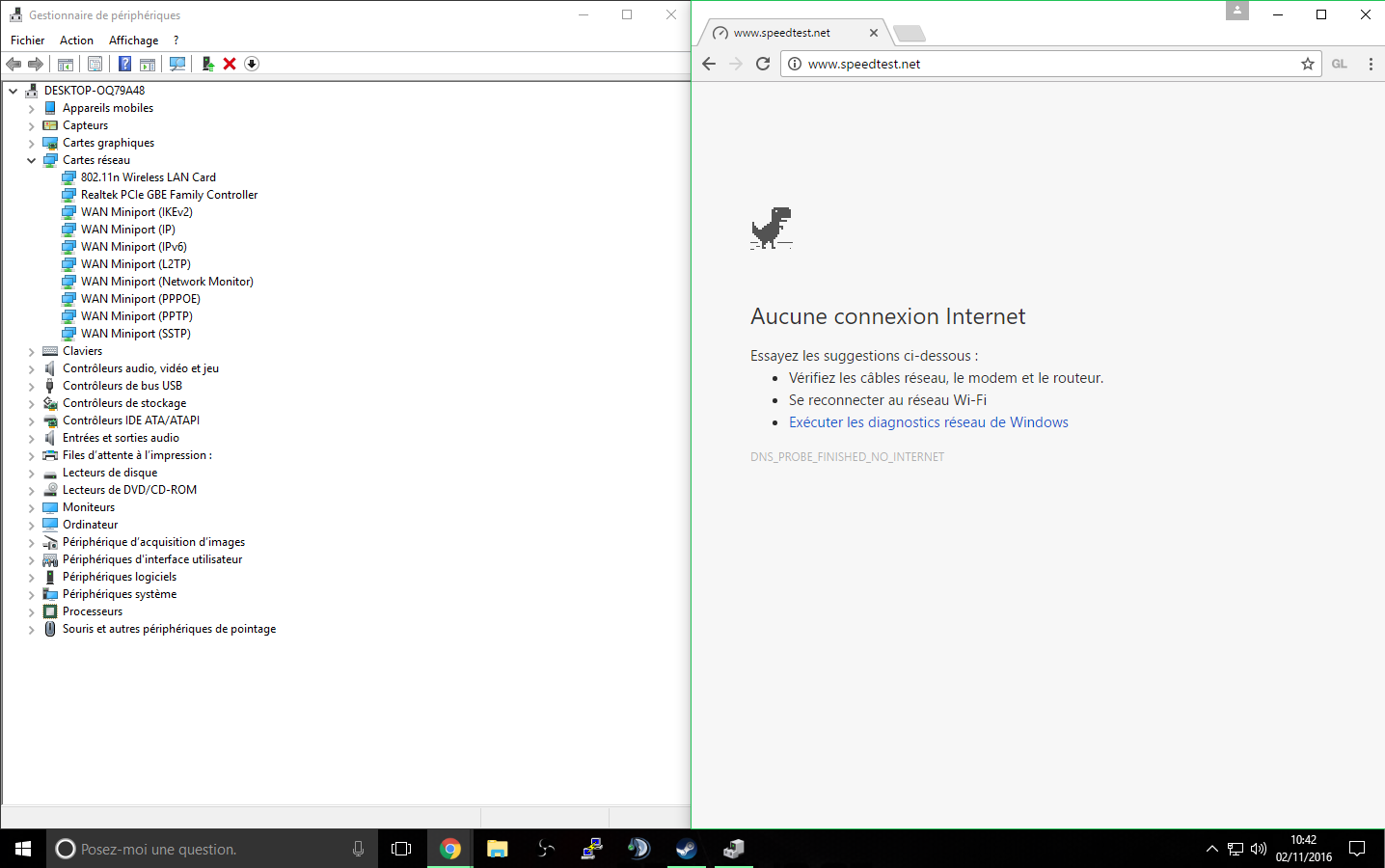
Task: Select Périphériques d'interface utilisateur
Action: pos(152,559)
